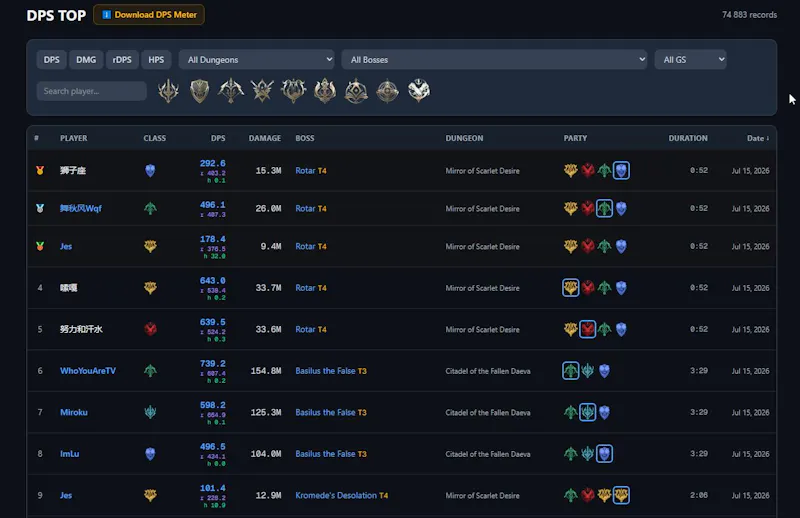Filter by the shield class emblem
Screen dimensions: 800x518
pyautogui.click(x=199, y=91)
